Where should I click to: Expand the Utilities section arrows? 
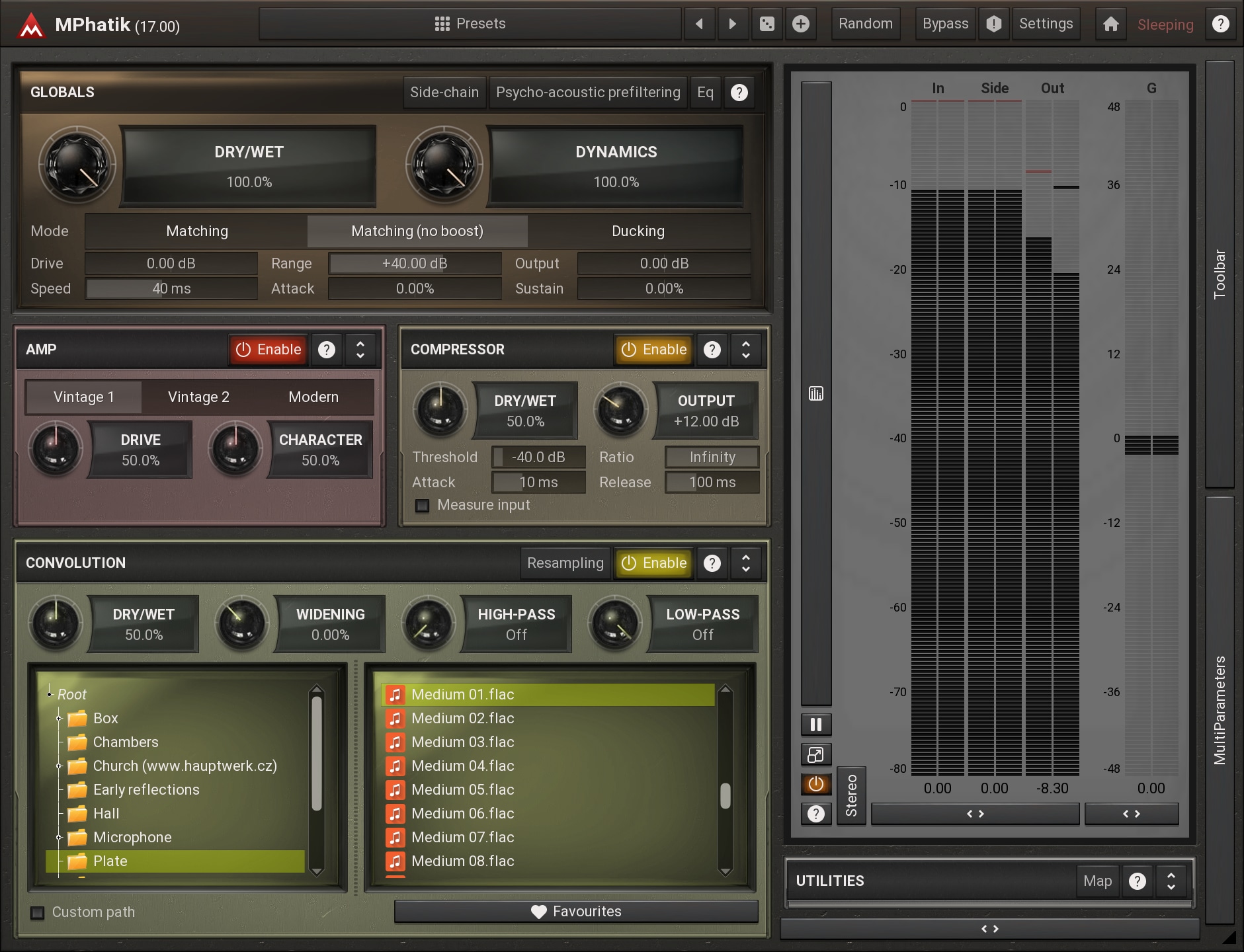tap(1171, 881)
